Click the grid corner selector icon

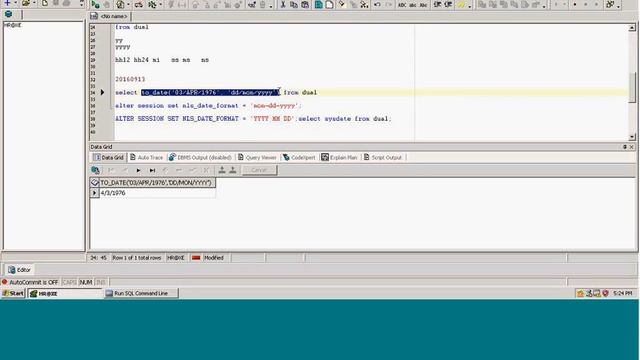pos(95,183)
